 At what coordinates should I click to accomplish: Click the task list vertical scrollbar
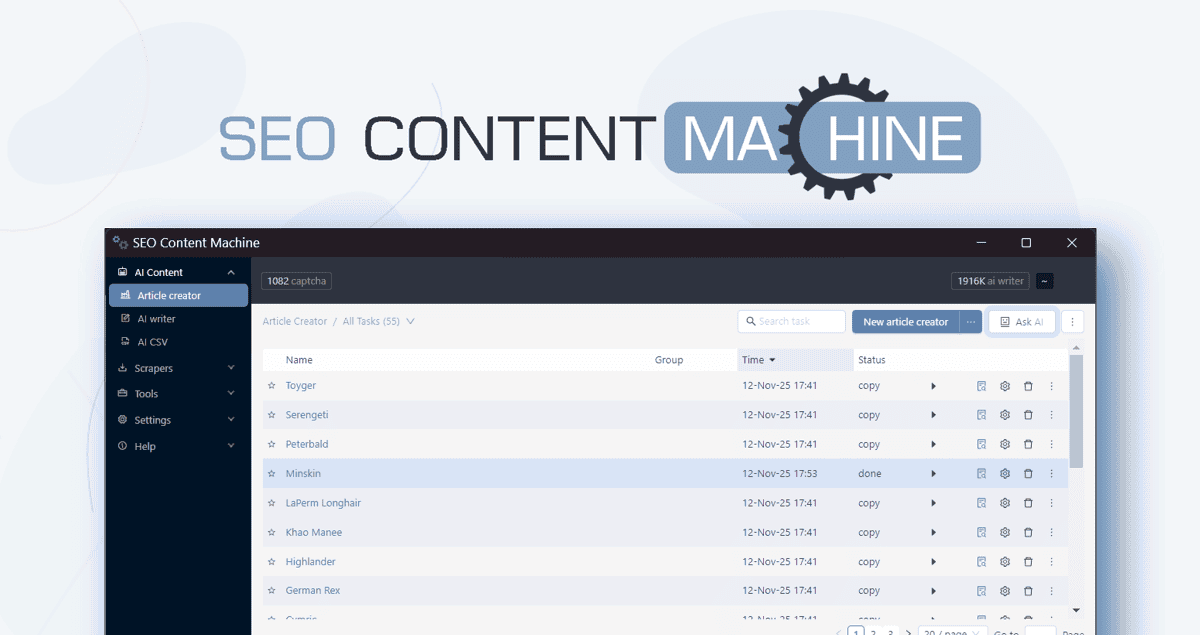click(1076, 412)
